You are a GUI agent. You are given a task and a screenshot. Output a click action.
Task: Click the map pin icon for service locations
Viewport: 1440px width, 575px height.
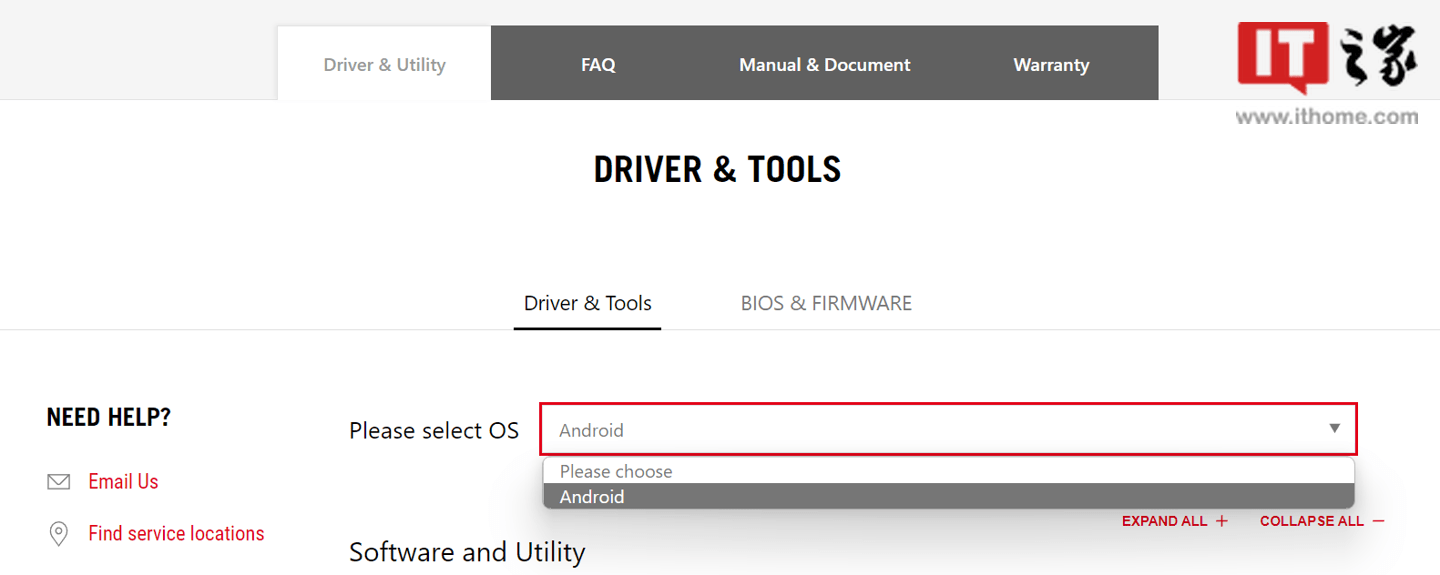coord(59,534)
